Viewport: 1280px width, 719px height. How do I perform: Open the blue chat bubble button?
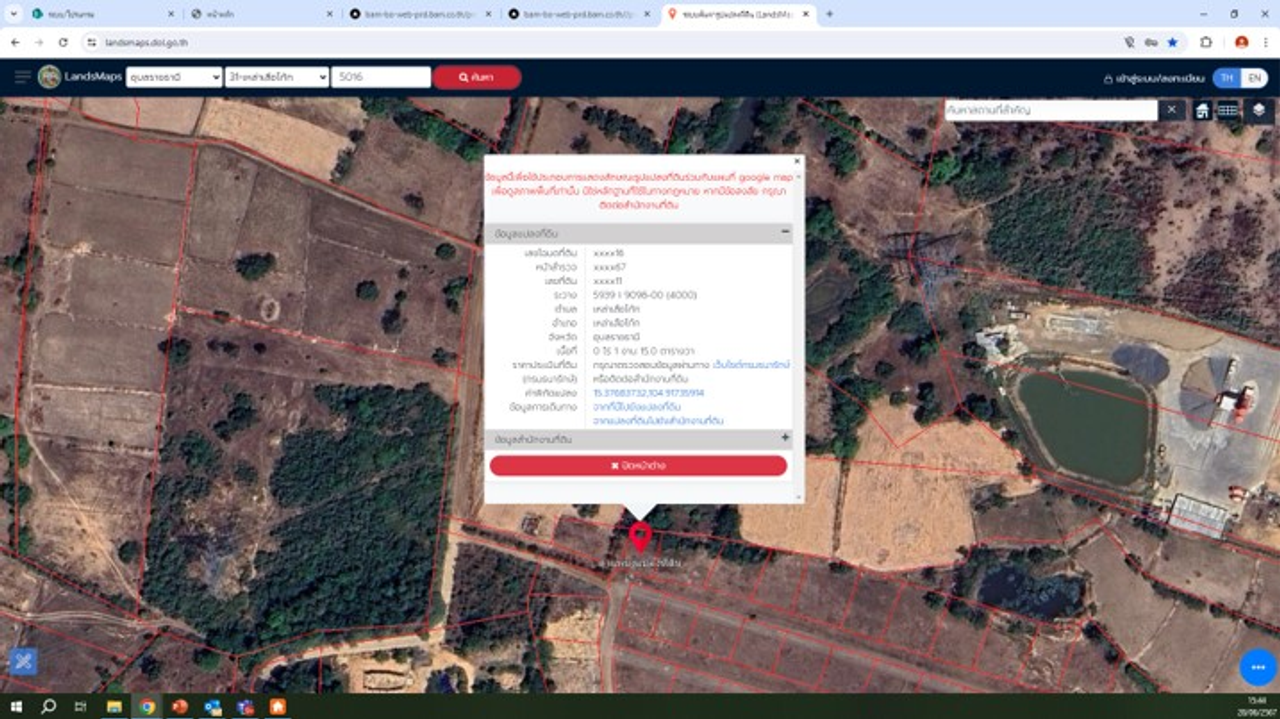[1257, 667]
